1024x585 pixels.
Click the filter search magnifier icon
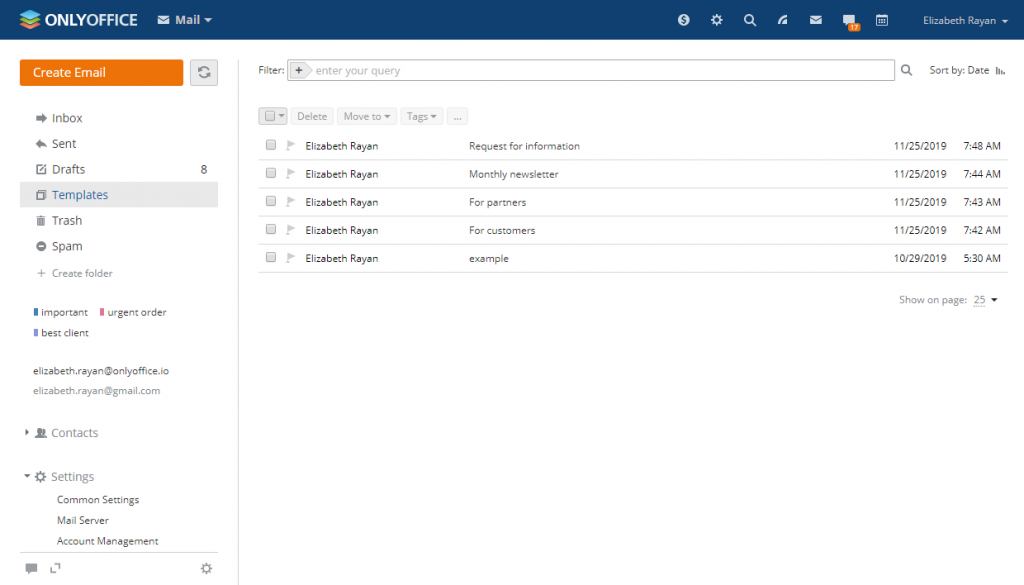tap(906, 70)
